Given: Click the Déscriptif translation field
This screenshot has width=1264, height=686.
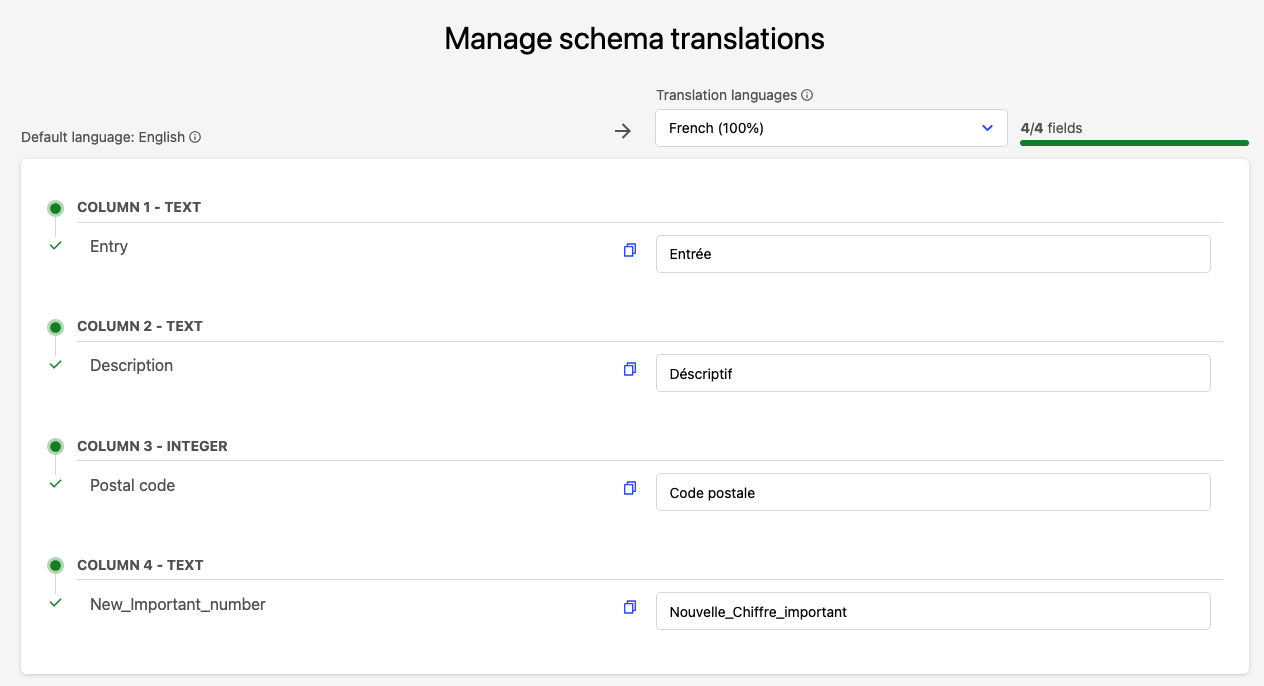Looking at the screenshot, I should click(x=932, y=373).
